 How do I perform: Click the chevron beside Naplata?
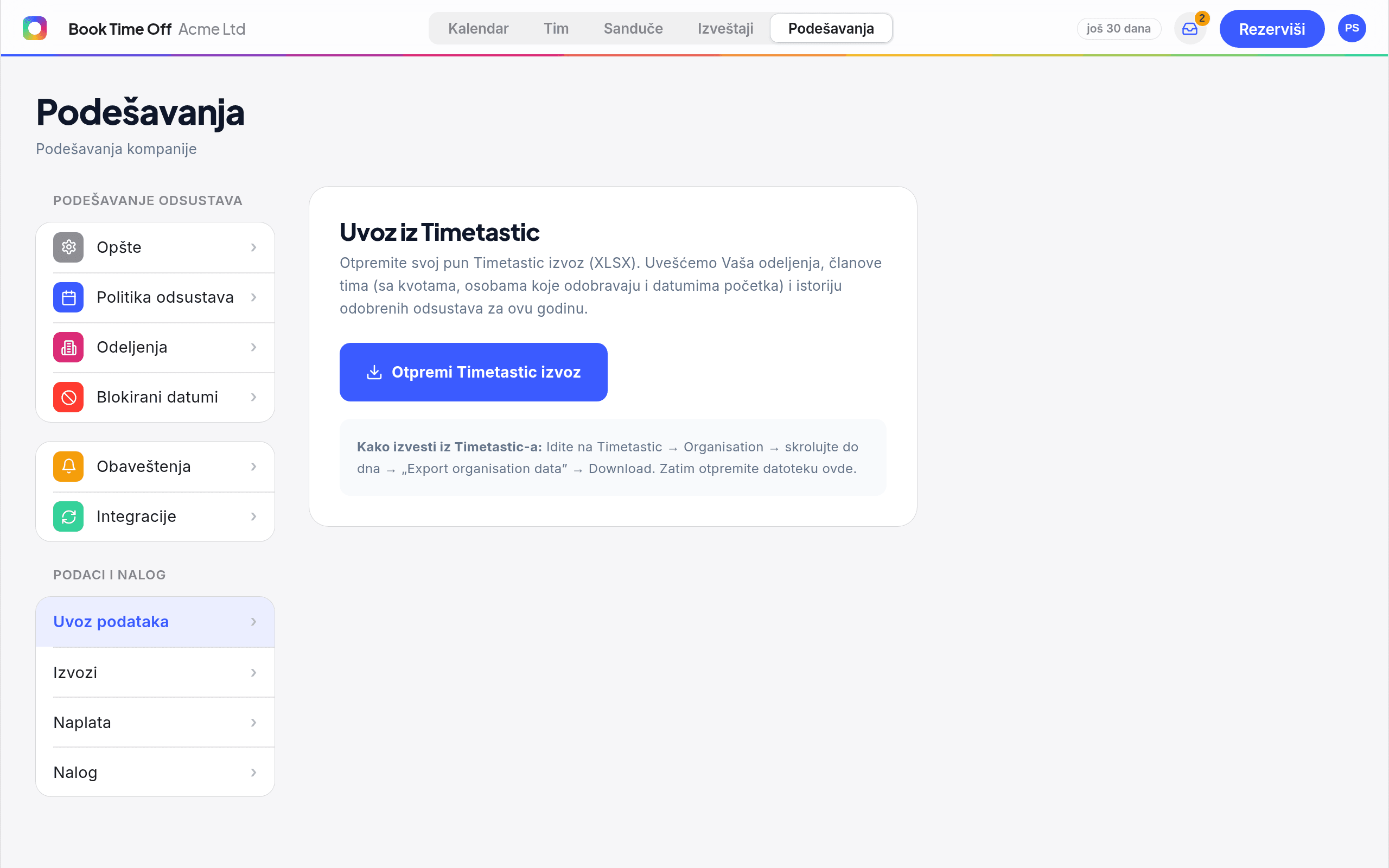(x=254, y=723)
